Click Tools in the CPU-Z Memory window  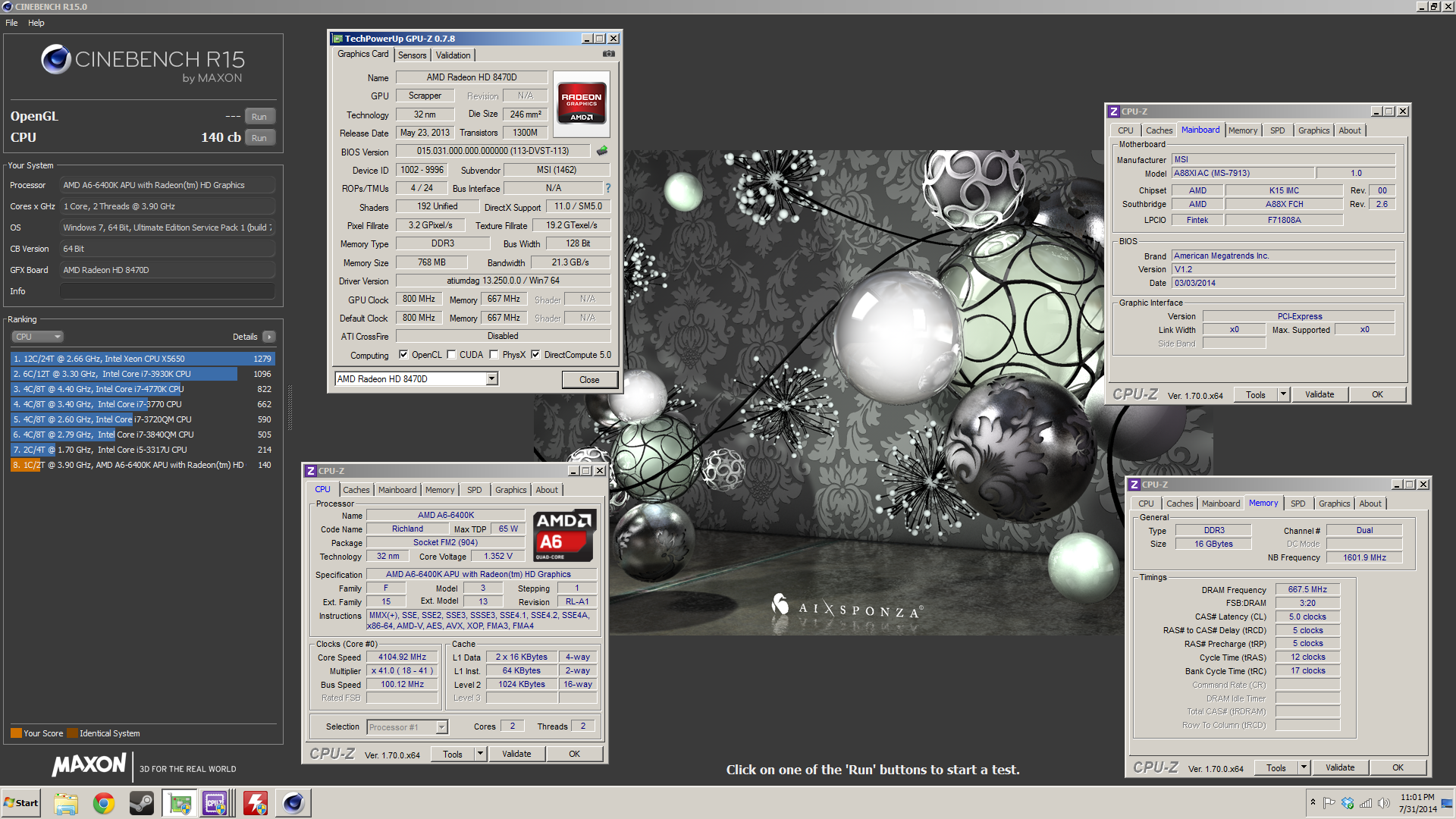[1276, 767]
